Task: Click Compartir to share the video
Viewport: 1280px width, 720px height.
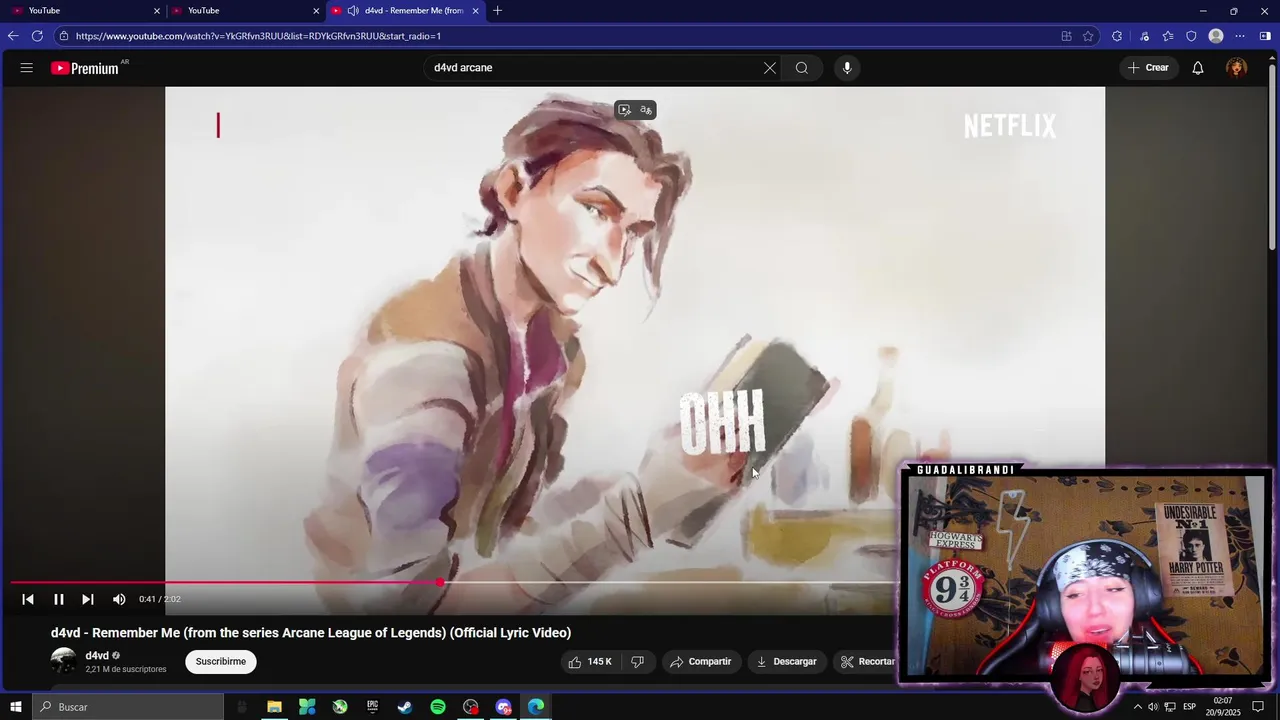Action: pos(700,662)
